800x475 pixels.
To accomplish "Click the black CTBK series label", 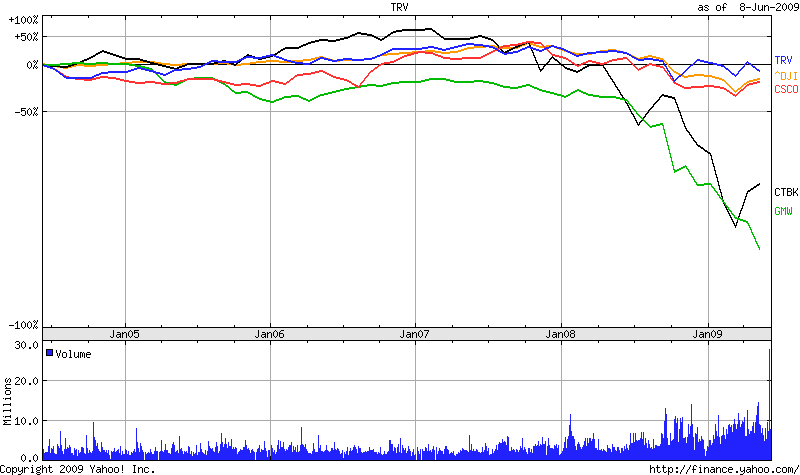I will [x=786, y=191].
